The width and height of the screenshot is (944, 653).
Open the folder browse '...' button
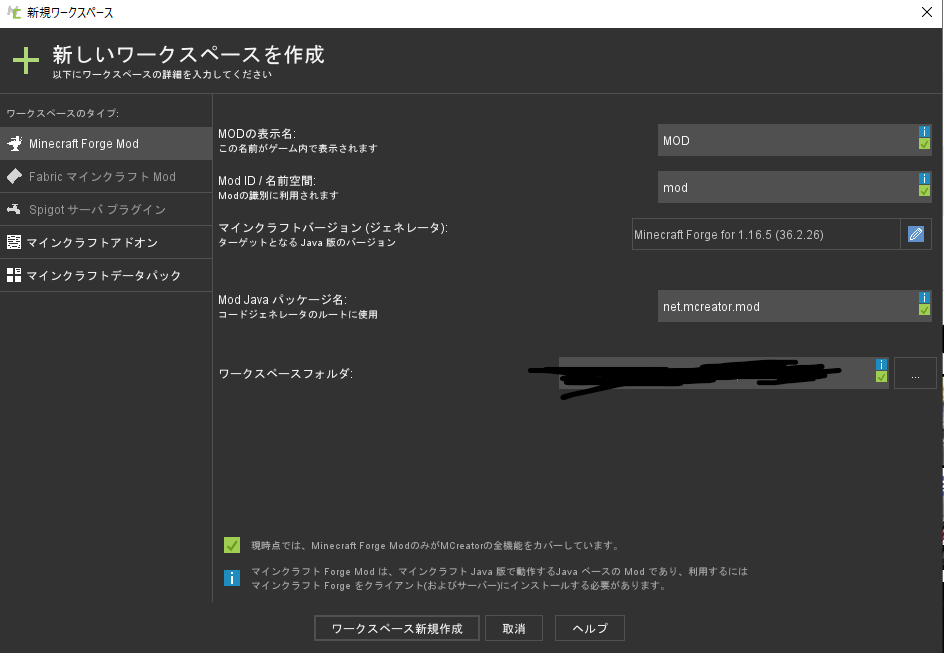[x=915, y=373]
